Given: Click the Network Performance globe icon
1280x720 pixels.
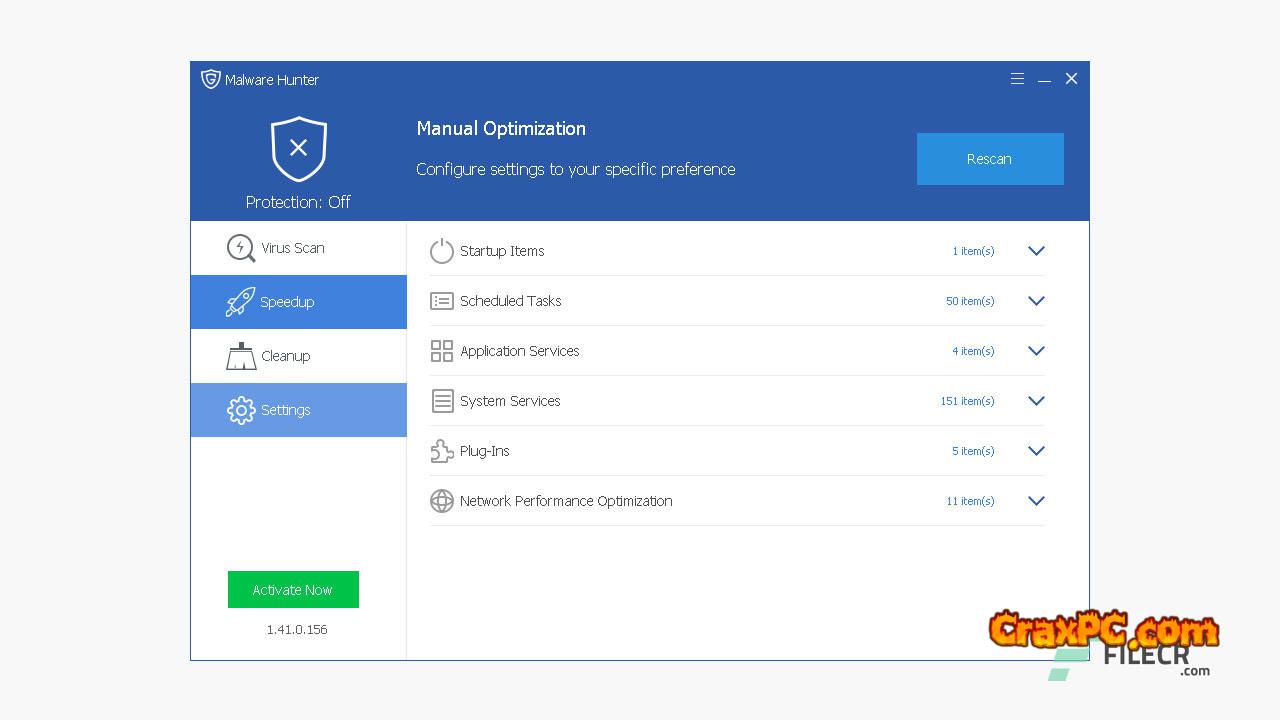Looking at the screenshot, I should [441, 501].
